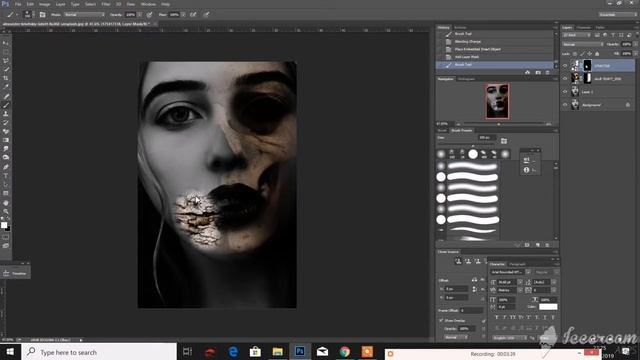Hide the skull layer with white mask
The image size is (640, 360).
[565, 78]
